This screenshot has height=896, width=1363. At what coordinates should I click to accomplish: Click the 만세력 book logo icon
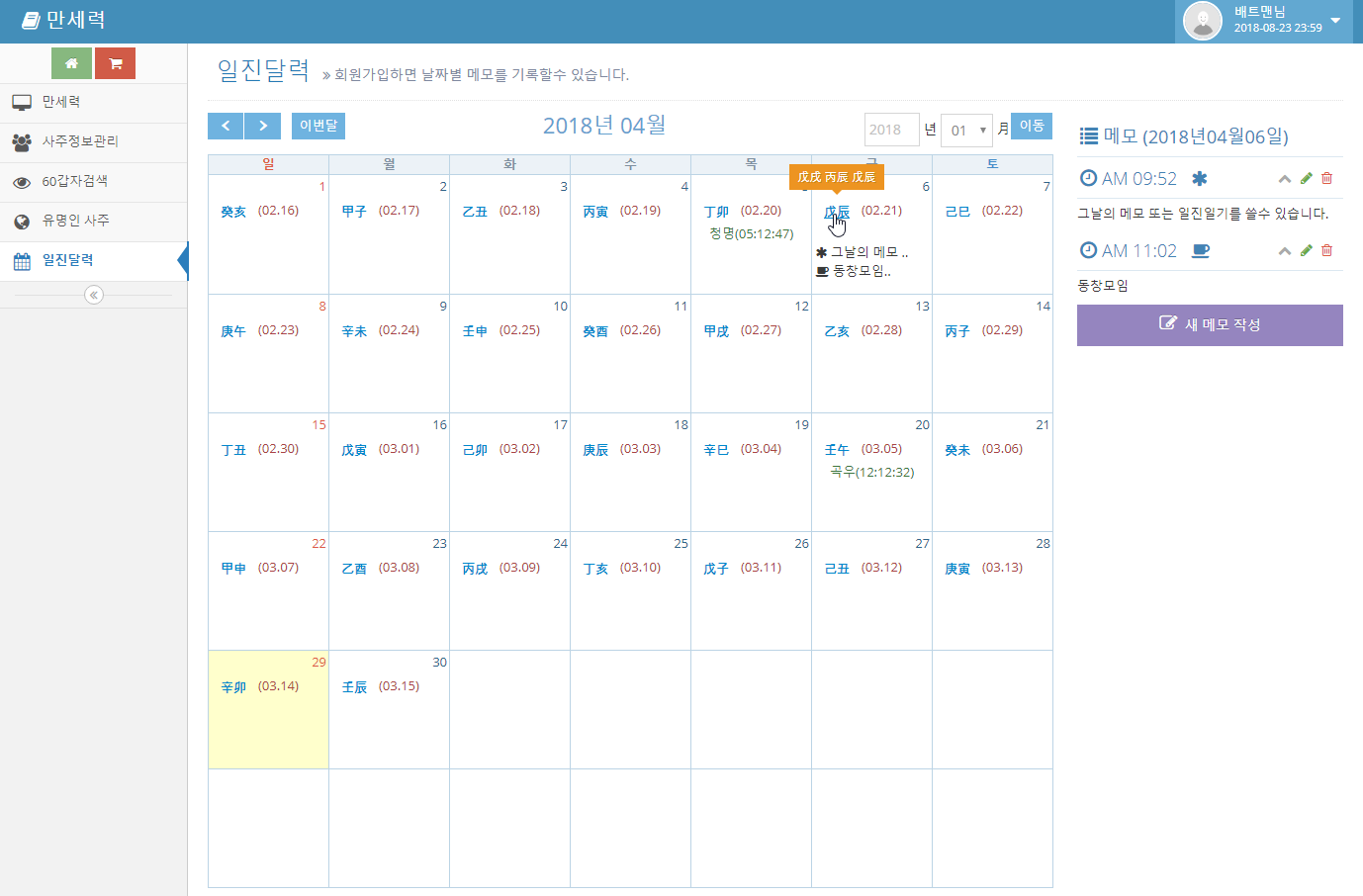pos(31,20)
